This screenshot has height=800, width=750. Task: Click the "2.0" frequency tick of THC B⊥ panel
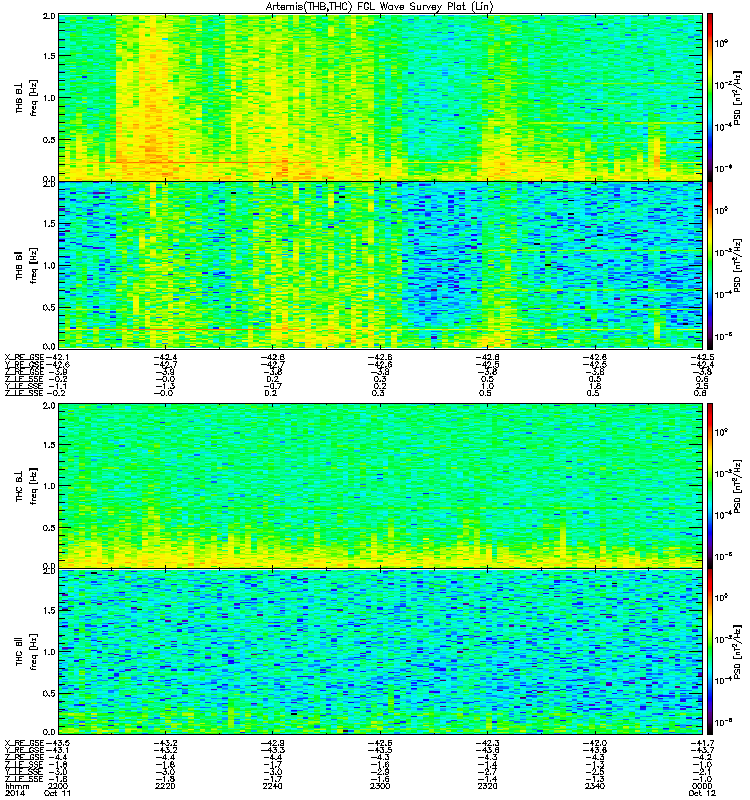tap(49, 406)
